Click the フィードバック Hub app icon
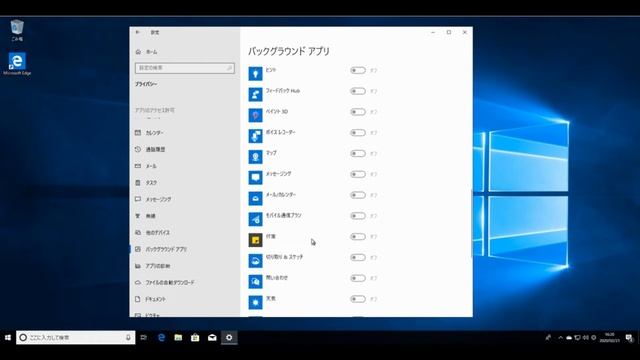 pyautogui.click(x=256, y=95)
